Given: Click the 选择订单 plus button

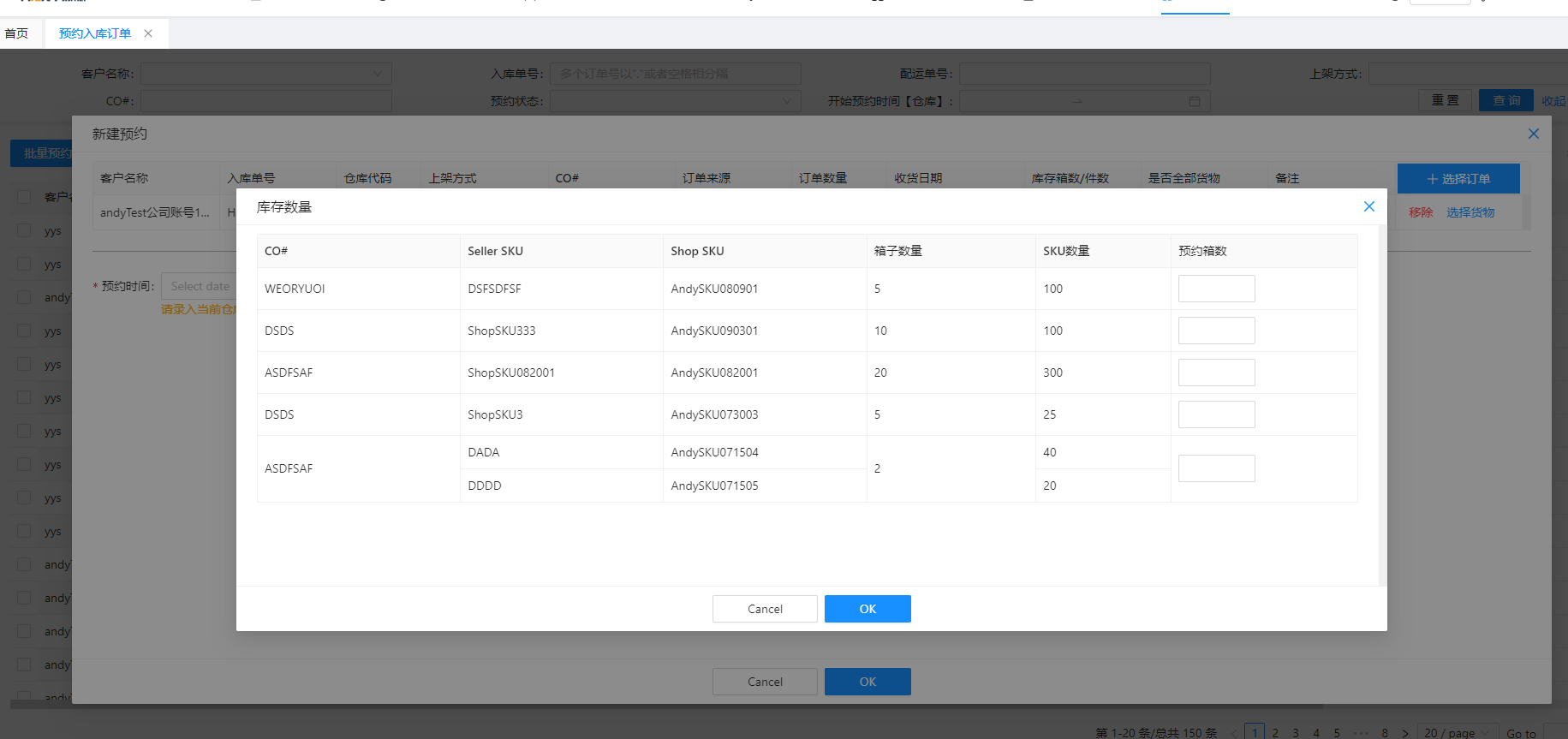Looking at the screenshot, I should click(x=1458, y=179).
